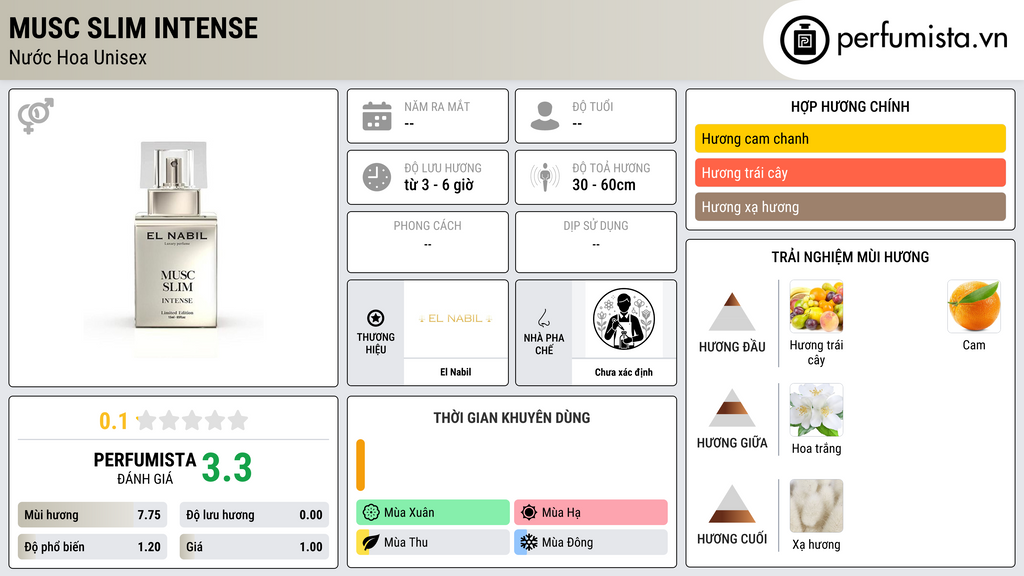The width and height of the screenshot is (1024, 576).
Task: Click the star rating icons beside 0.1
Action: pos(192,420)
